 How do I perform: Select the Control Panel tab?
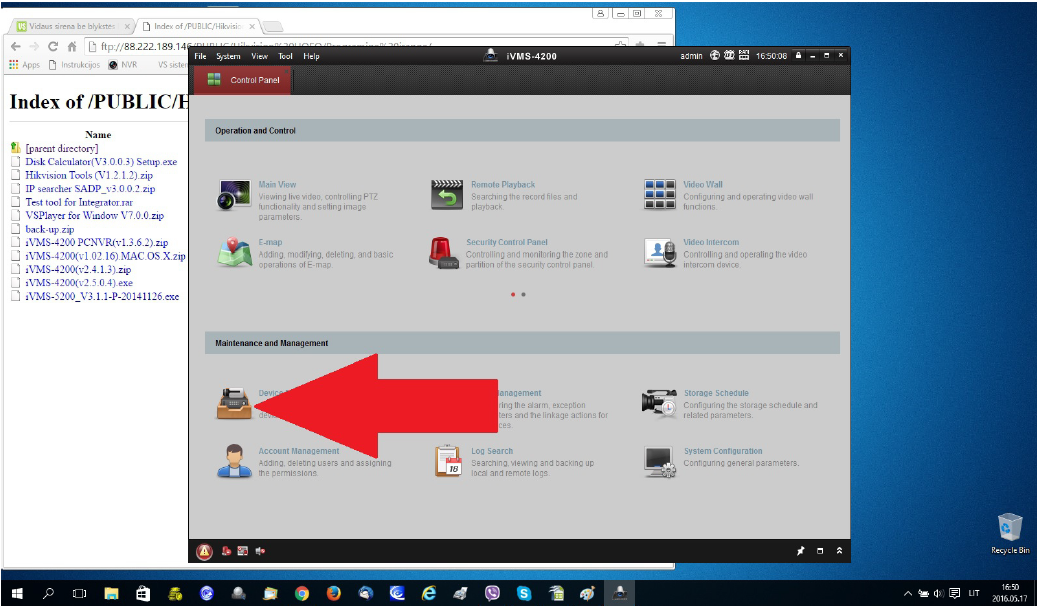(243, 80)
